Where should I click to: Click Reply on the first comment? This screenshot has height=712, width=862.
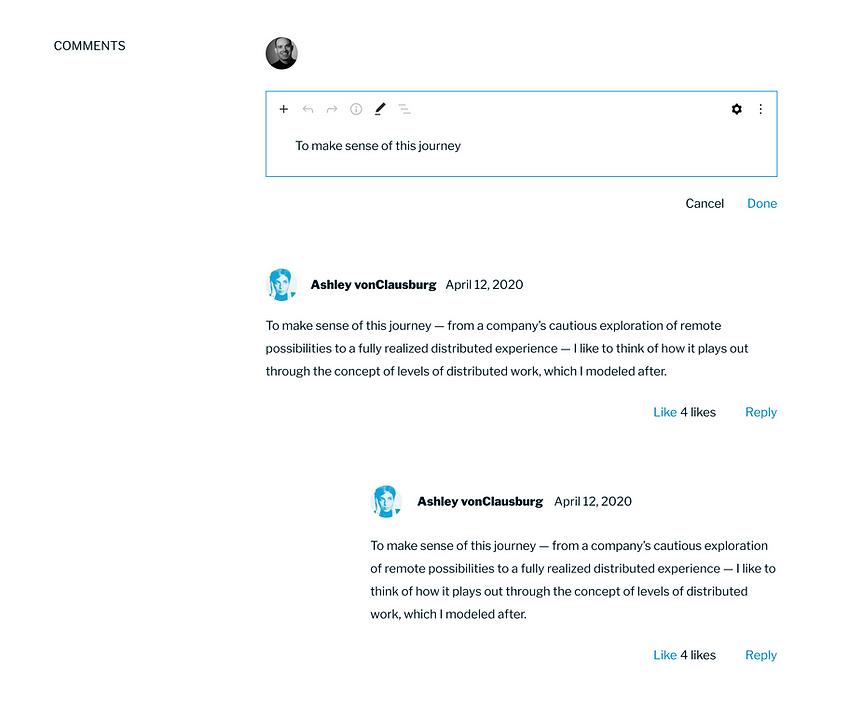pyautogui.click(x=760, y=412)
